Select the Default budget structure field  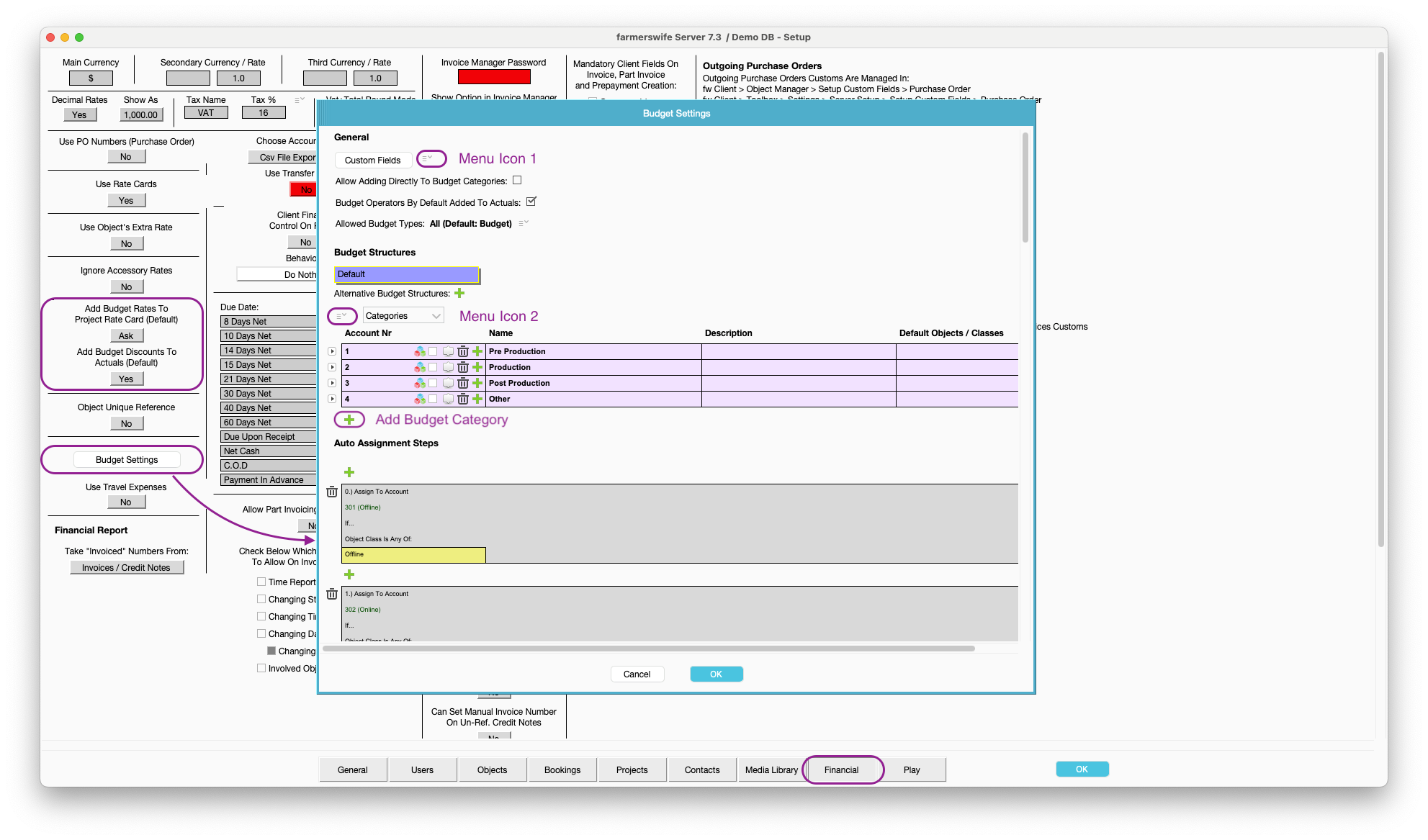tap(407, 275)
